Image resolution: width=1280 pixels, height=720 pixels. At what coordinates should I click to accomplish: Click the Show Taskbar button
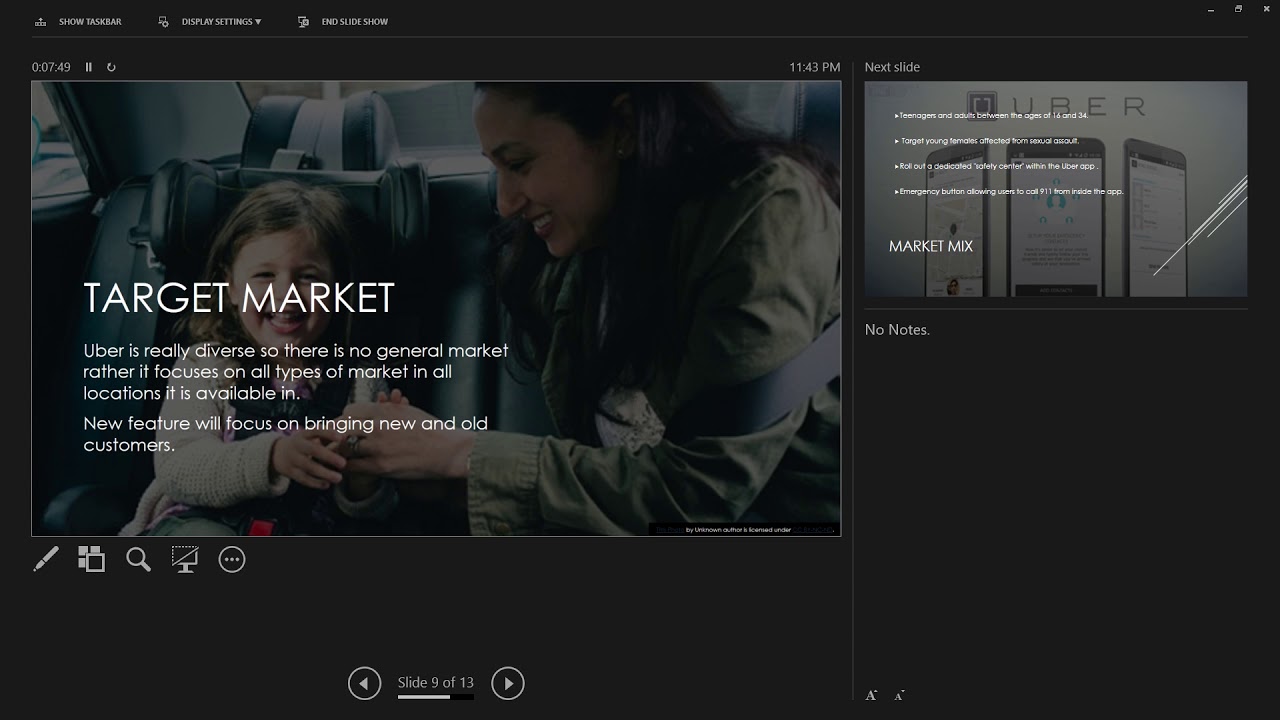tap(78, 21)
